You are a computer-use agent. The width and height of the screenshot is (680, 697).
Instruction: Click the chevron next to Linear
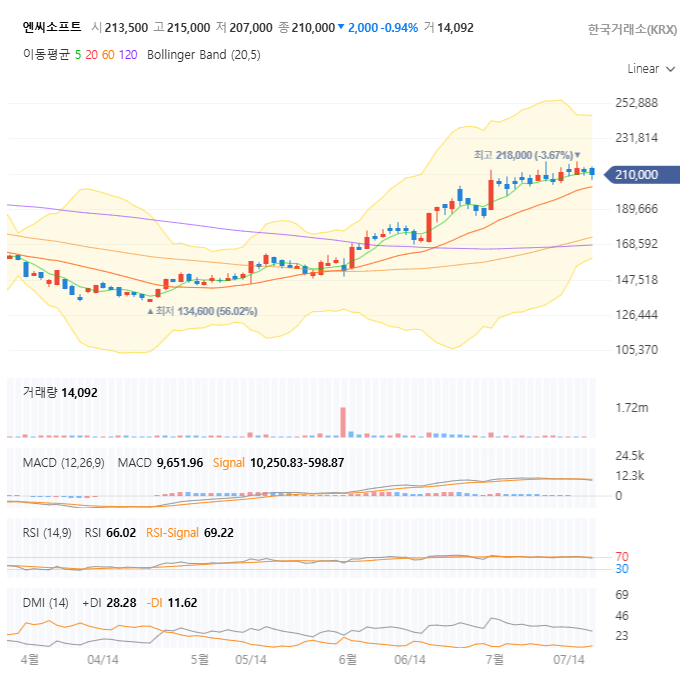point(671,69)
